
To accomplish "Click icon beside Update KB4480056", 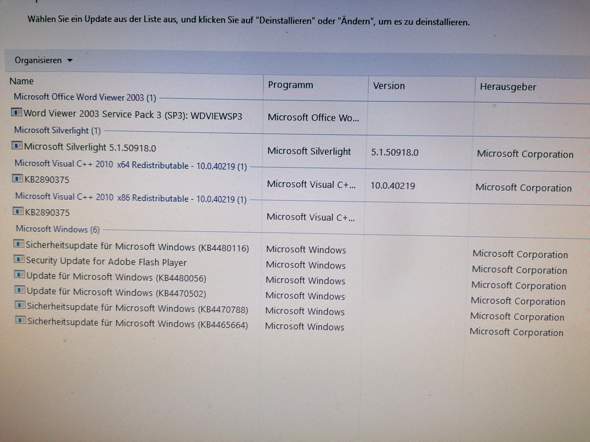I will [x=20, y=275].
